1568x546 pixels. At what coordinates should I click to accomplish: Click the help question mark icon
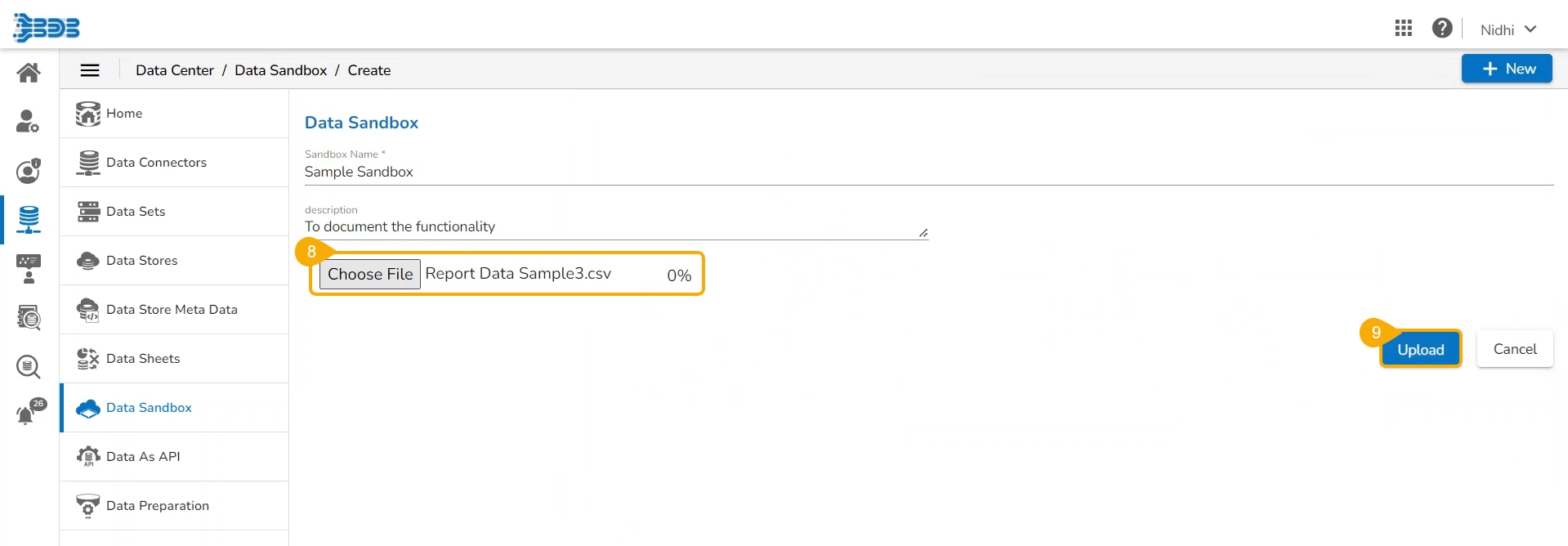click(1442, 29)
